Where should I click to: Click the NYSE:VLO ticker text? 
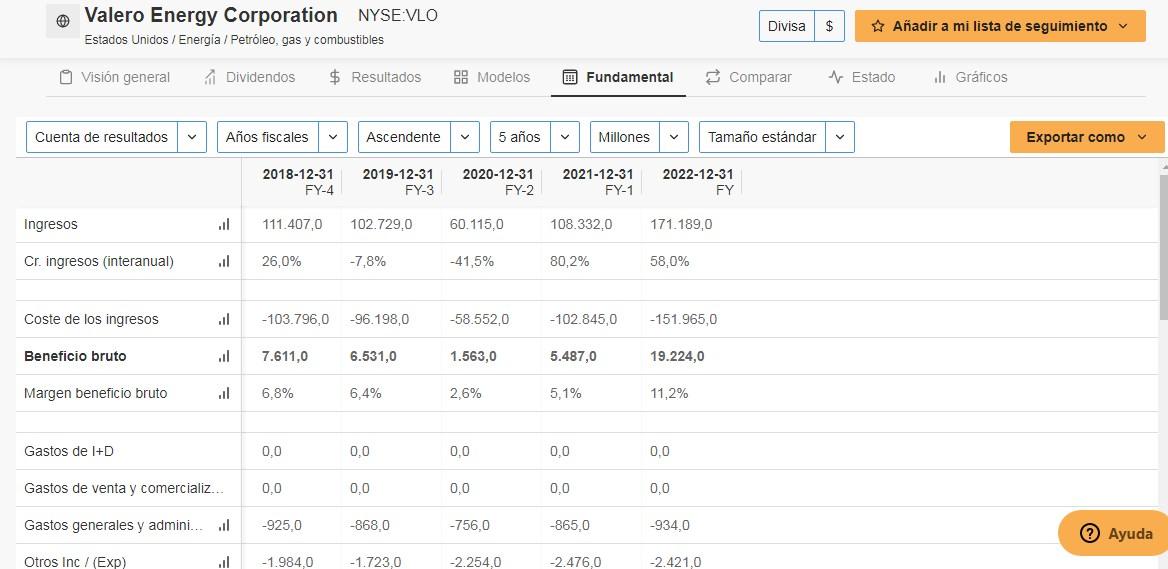(398, 16)
